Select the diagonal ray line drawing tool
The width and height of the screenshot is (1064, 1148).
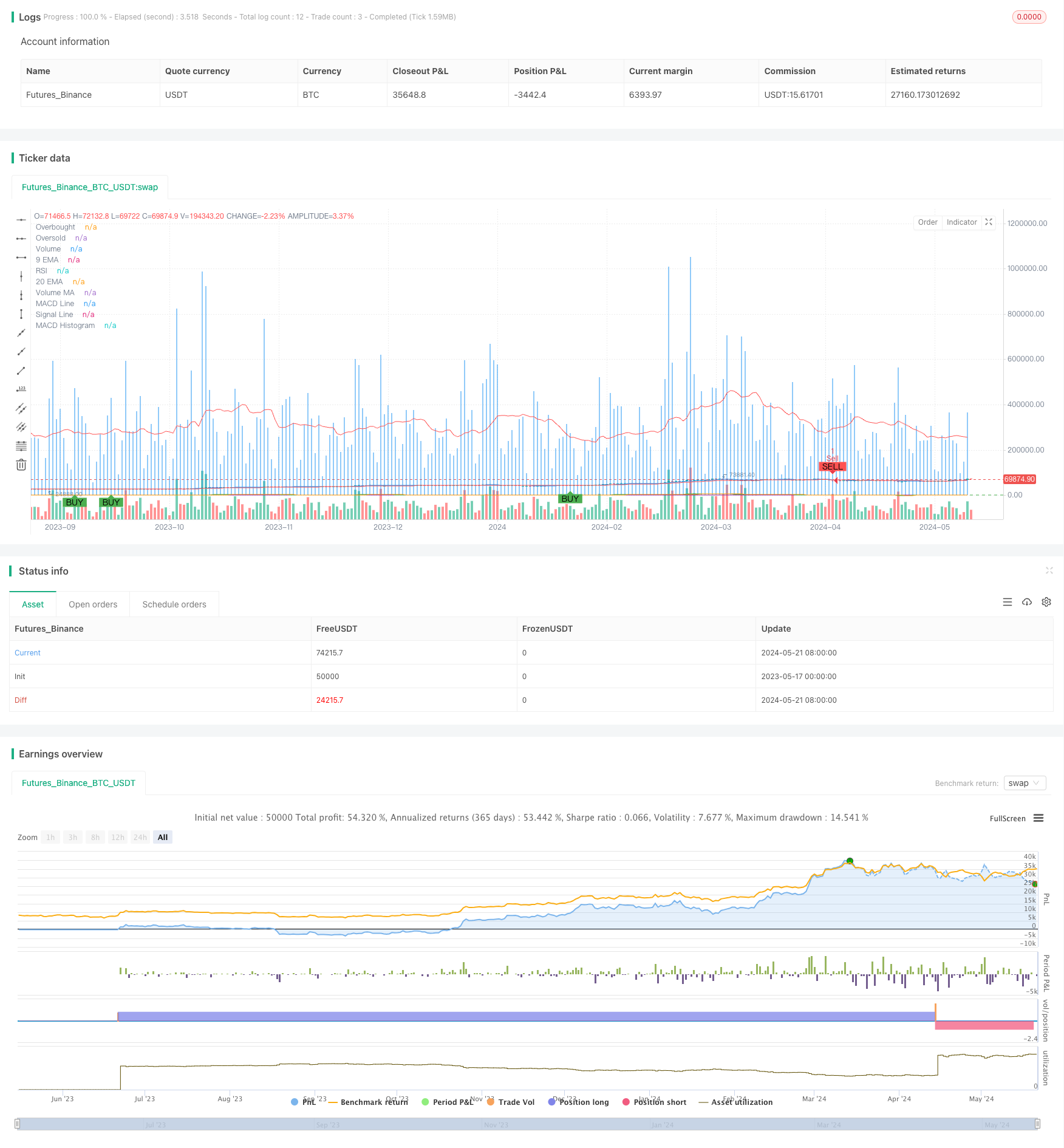[x=21, y=352]
